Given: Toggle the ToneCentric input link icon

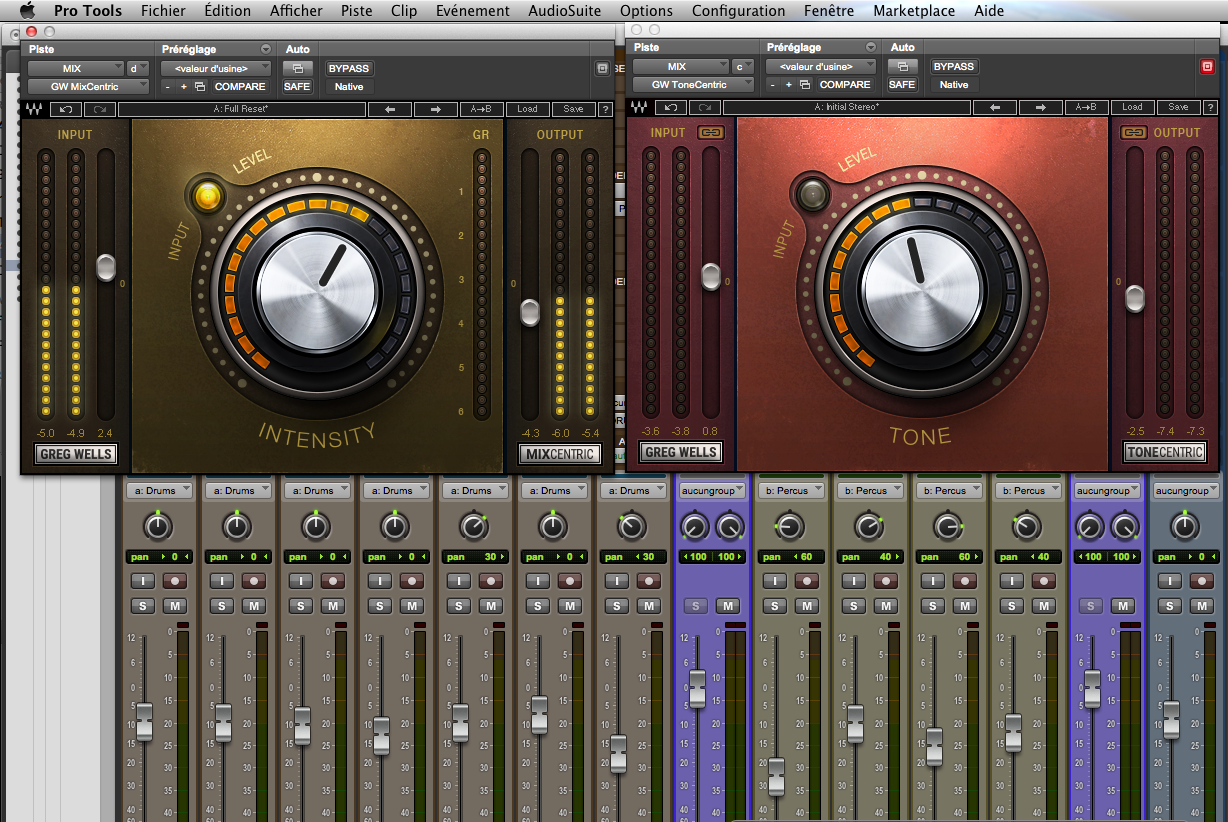Looking at the screenshot, I should (x=710, y=132).
